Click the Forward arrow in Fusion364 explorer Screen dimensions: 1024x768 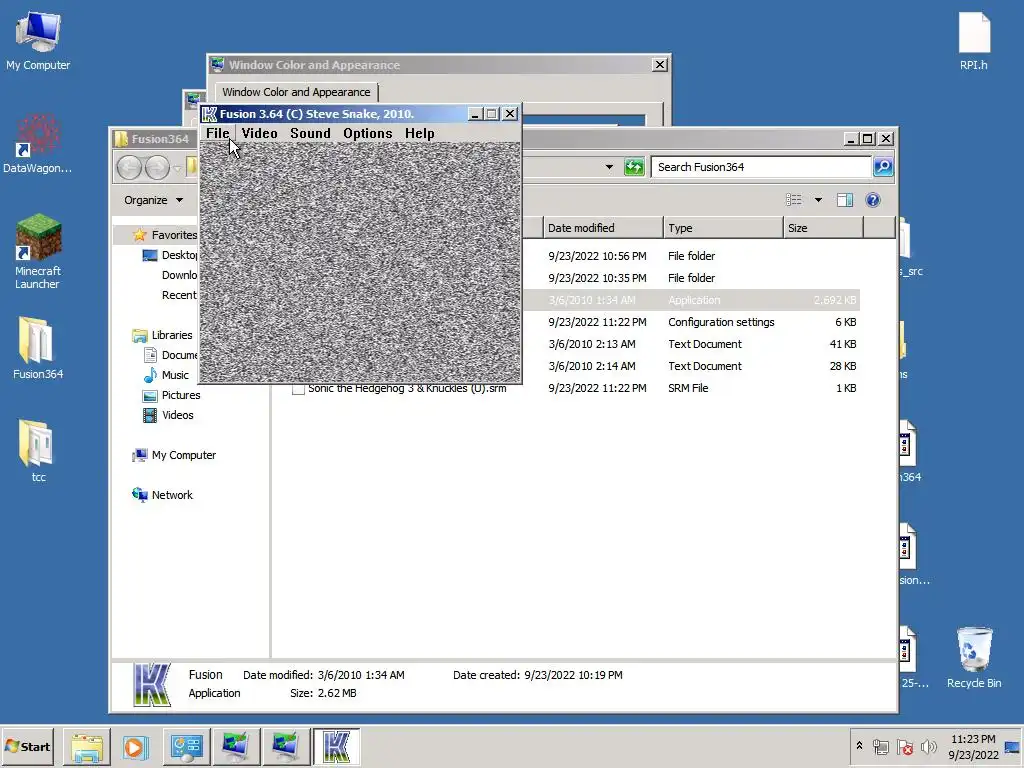pos(157,168)
